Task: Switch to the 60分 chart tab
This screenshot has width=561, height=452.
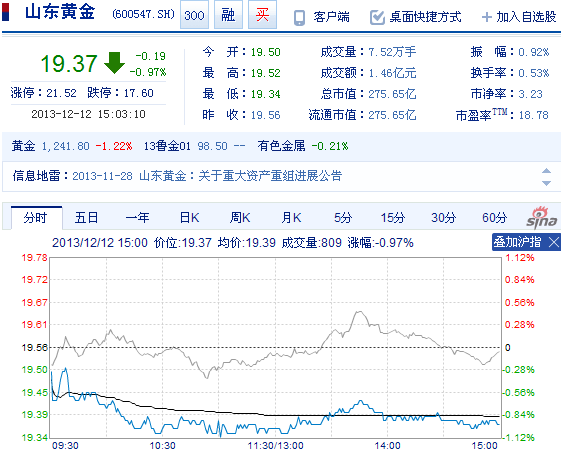Action: tap(494, 218)
